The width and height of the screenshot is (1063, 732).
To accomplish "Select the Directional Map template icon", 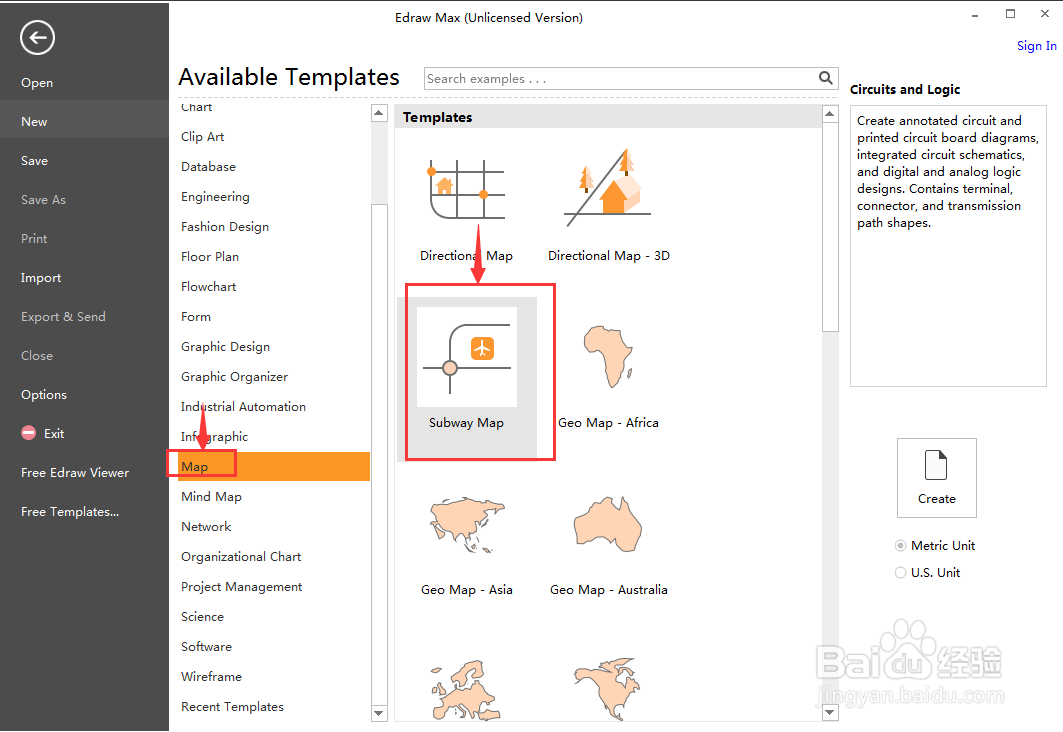I will 467,189.
